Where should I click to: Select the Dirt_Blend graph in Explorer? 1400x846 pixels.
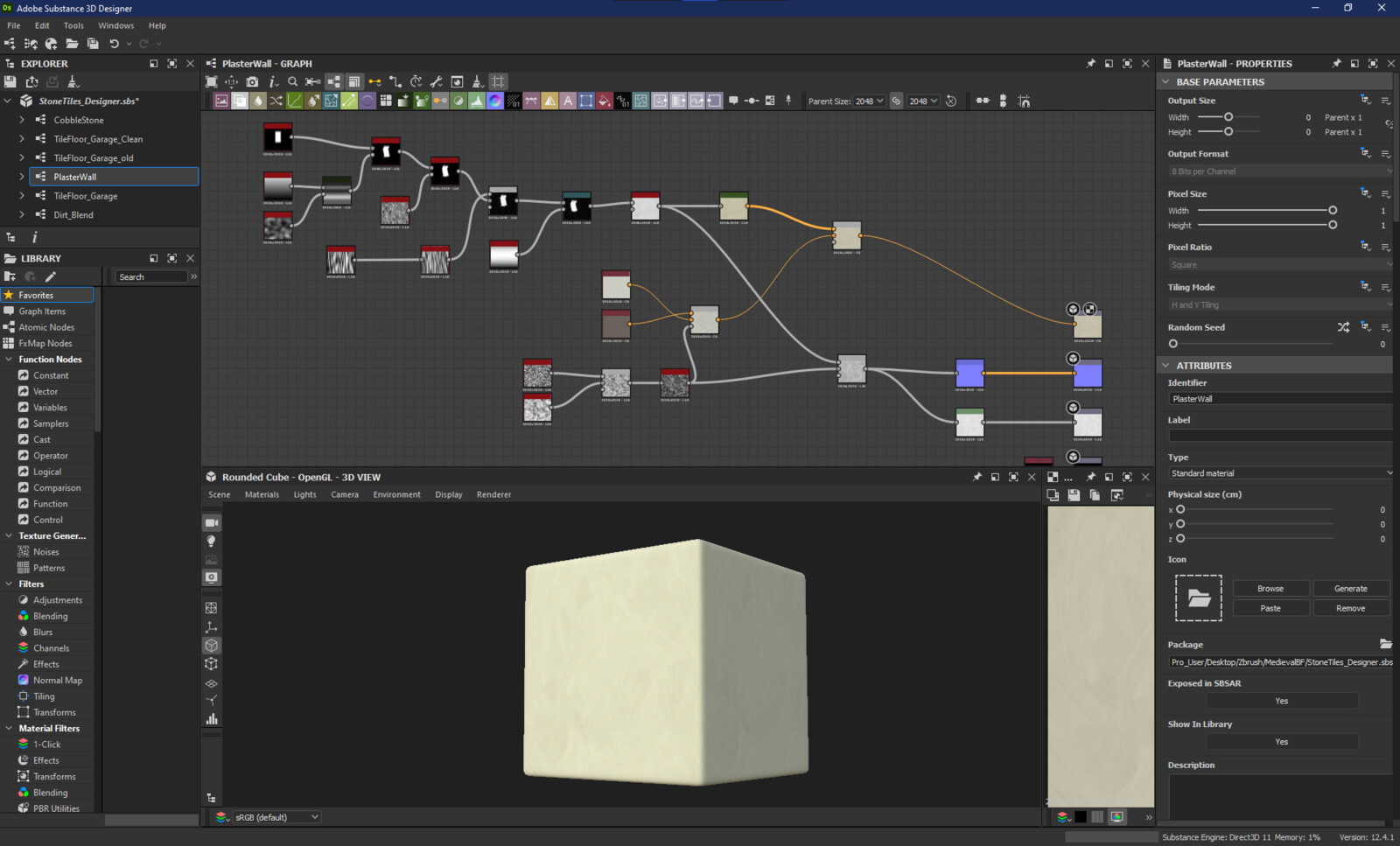click(x=73, y=214)
